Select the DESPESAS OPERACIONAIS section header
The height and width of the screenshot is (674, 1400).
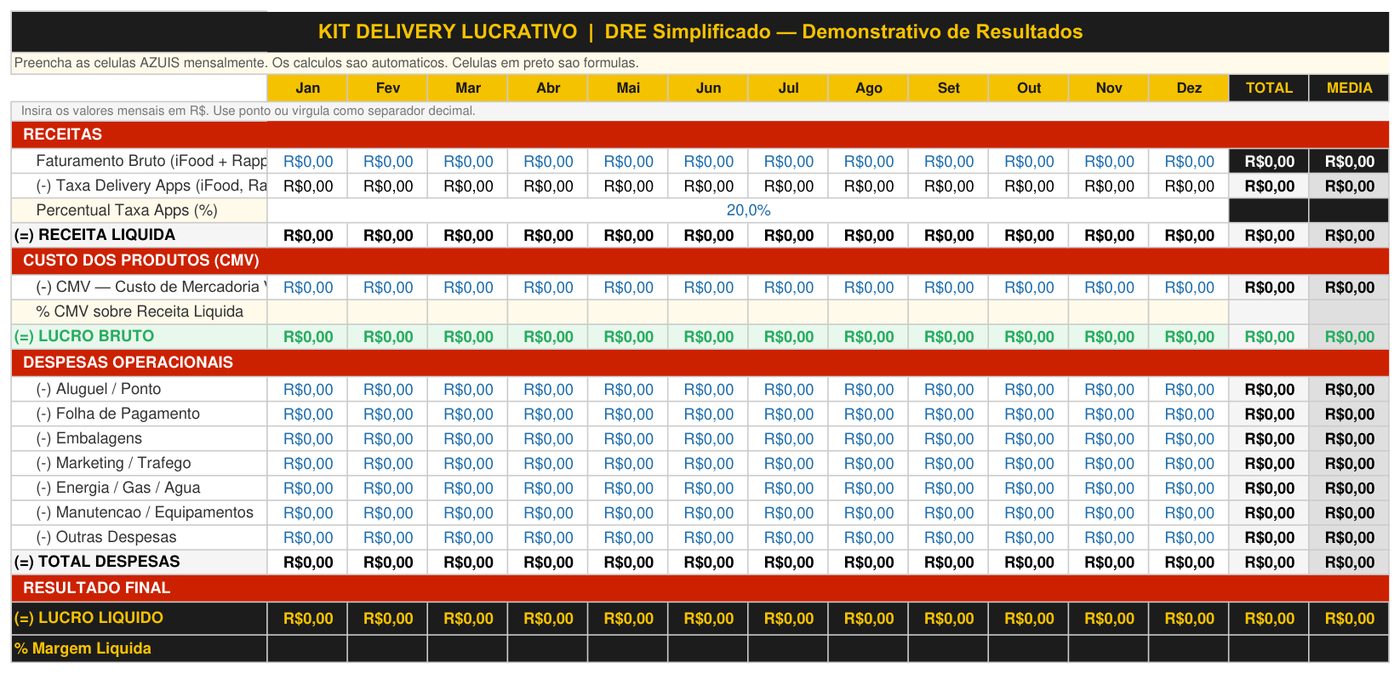click(700, 363)
